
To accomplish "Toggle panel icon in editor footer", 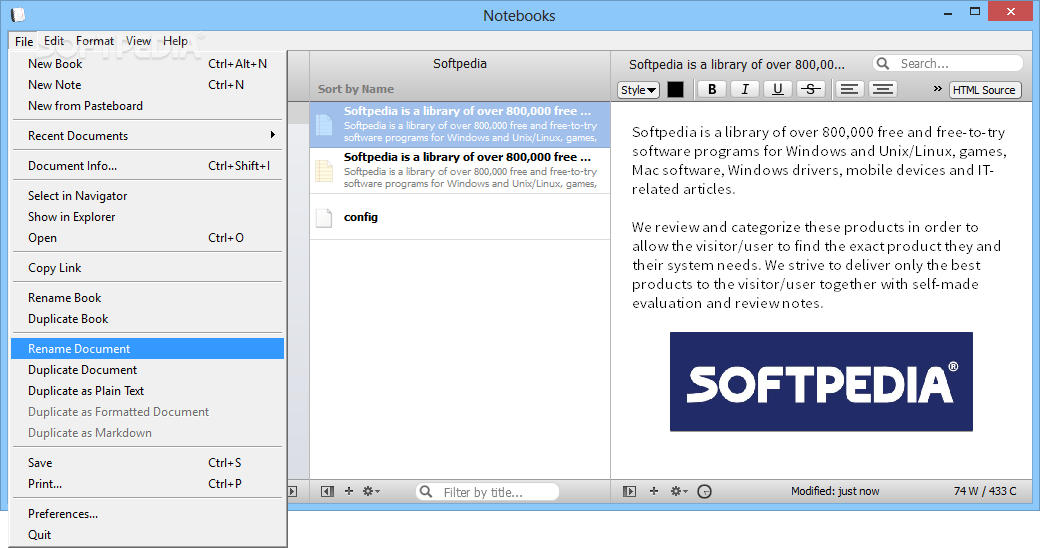I will click(x=629, y=491).
